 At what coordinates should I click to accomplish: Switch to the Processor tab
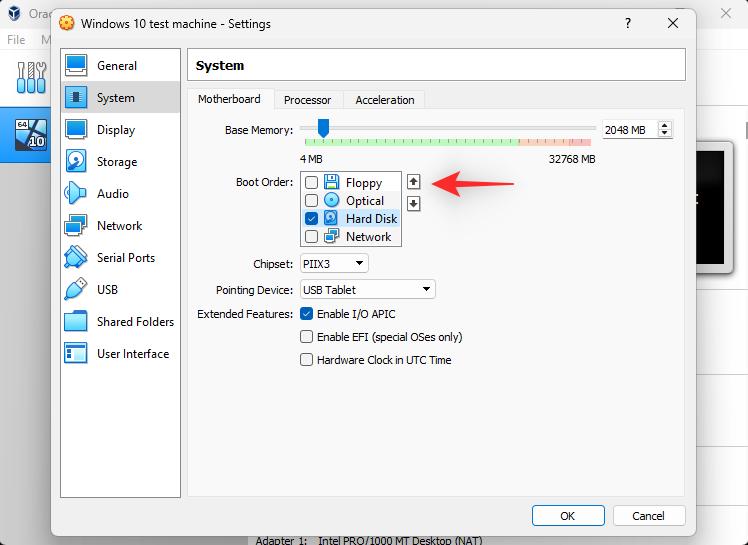[x=308, y=100]
